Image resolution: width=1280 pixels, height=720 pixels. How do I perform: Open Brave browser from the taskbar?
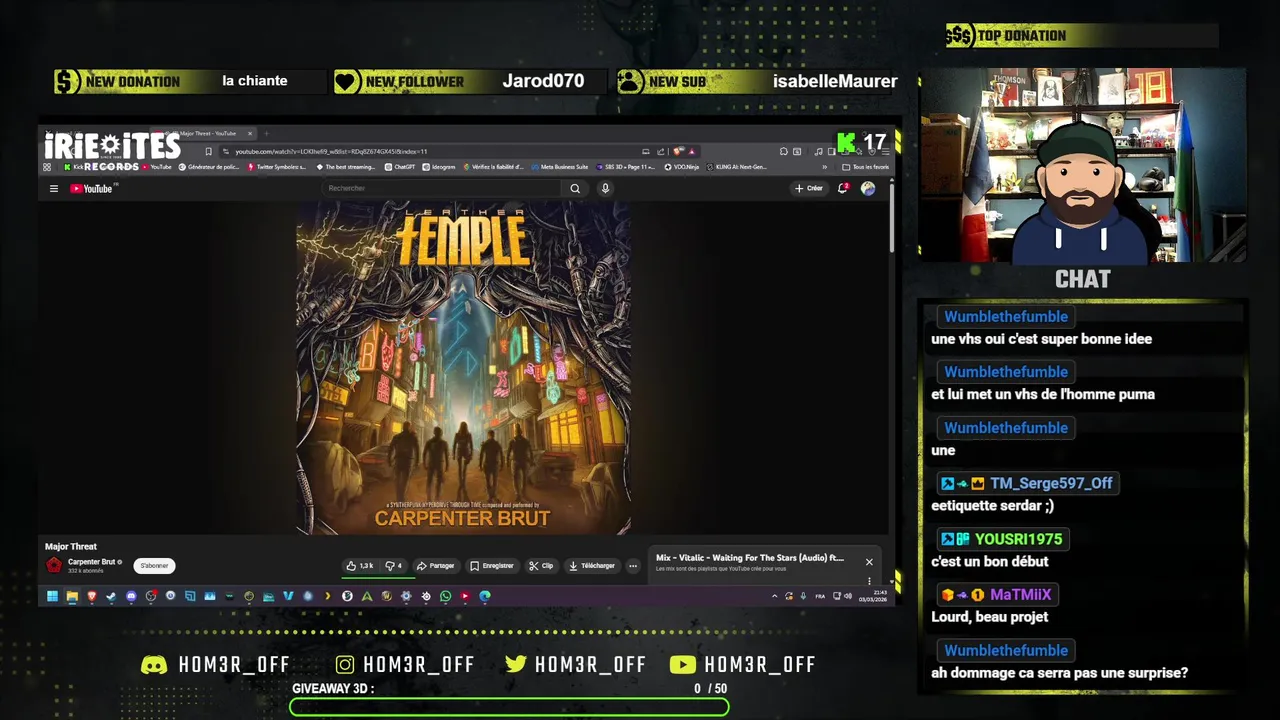(x=92, y=596)
